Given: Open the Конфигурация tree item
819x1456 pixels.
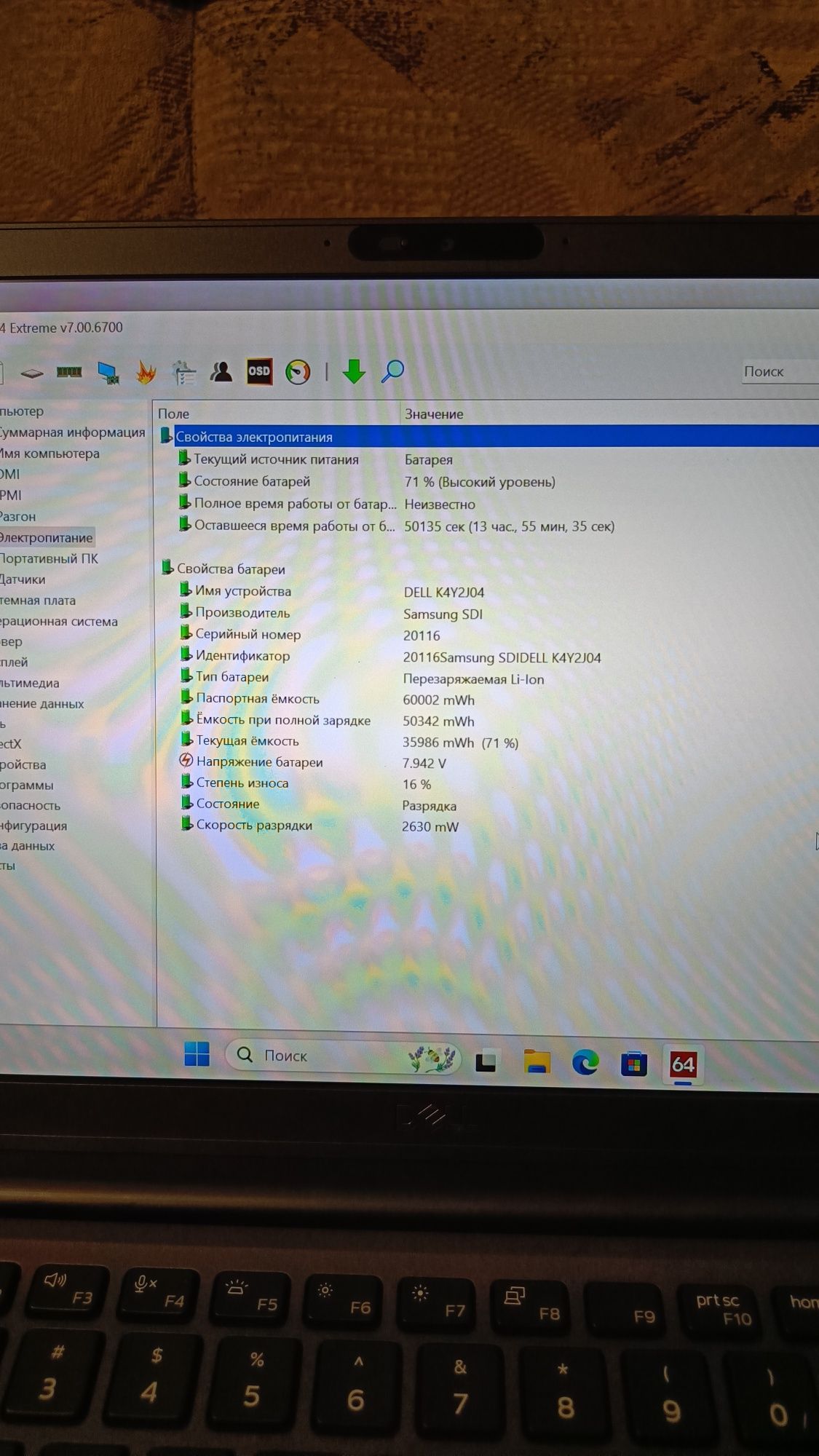Looking at the screenshot, I should [x=33, y=826].
